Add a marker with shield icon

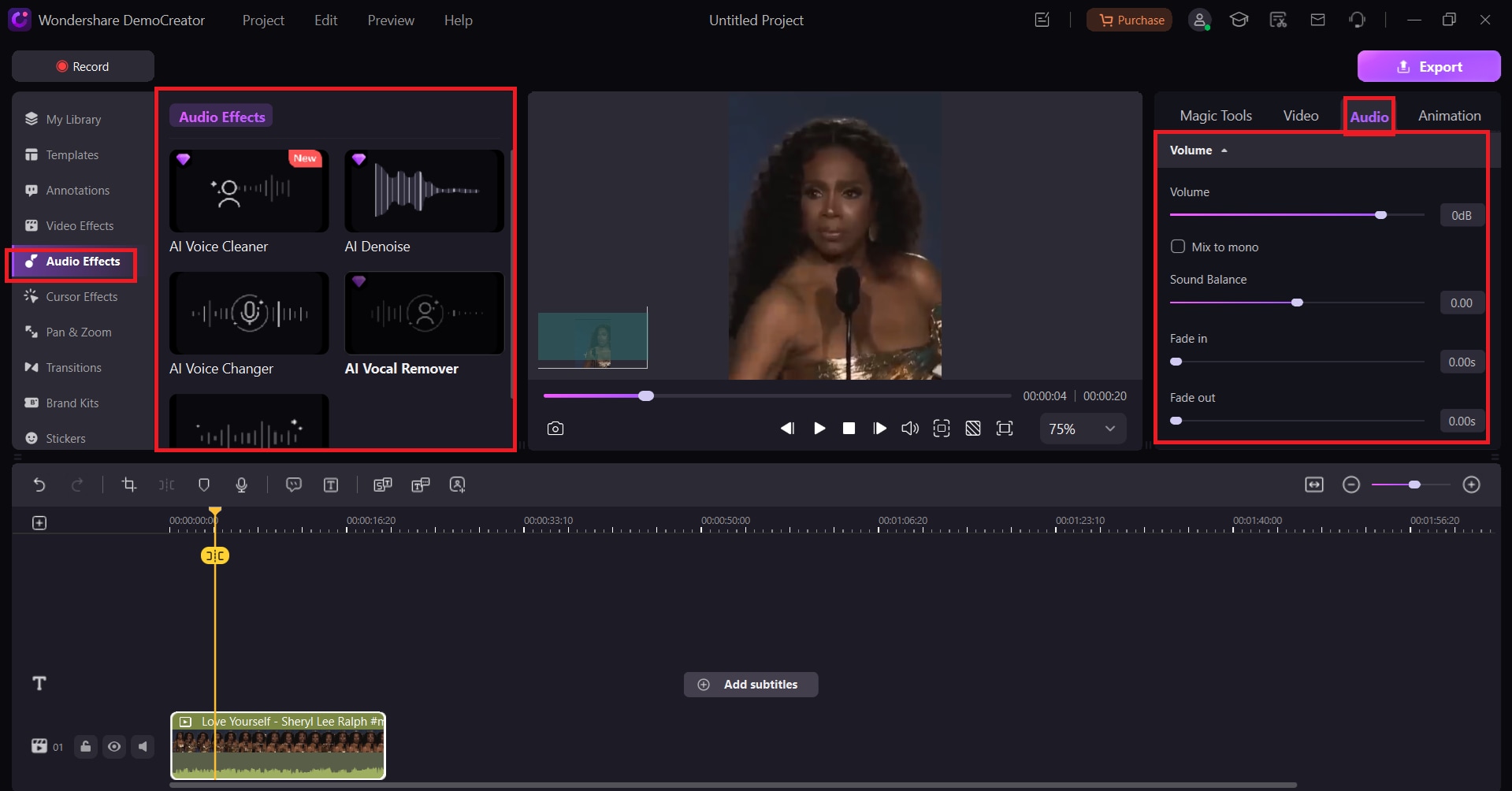pos(204,485)
